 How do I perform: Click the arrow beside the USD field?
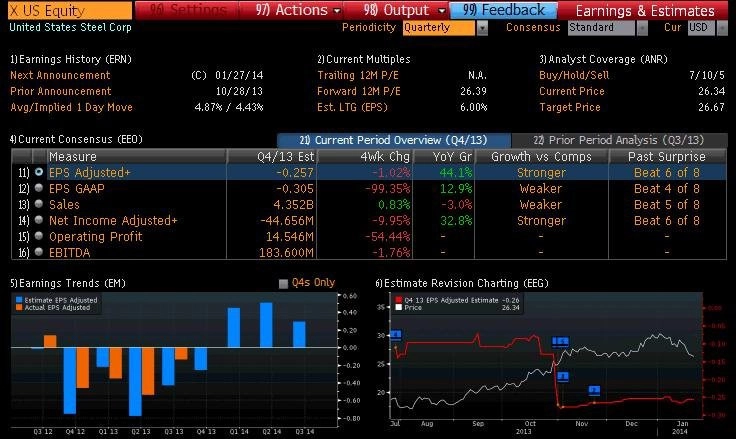(722, 28)
